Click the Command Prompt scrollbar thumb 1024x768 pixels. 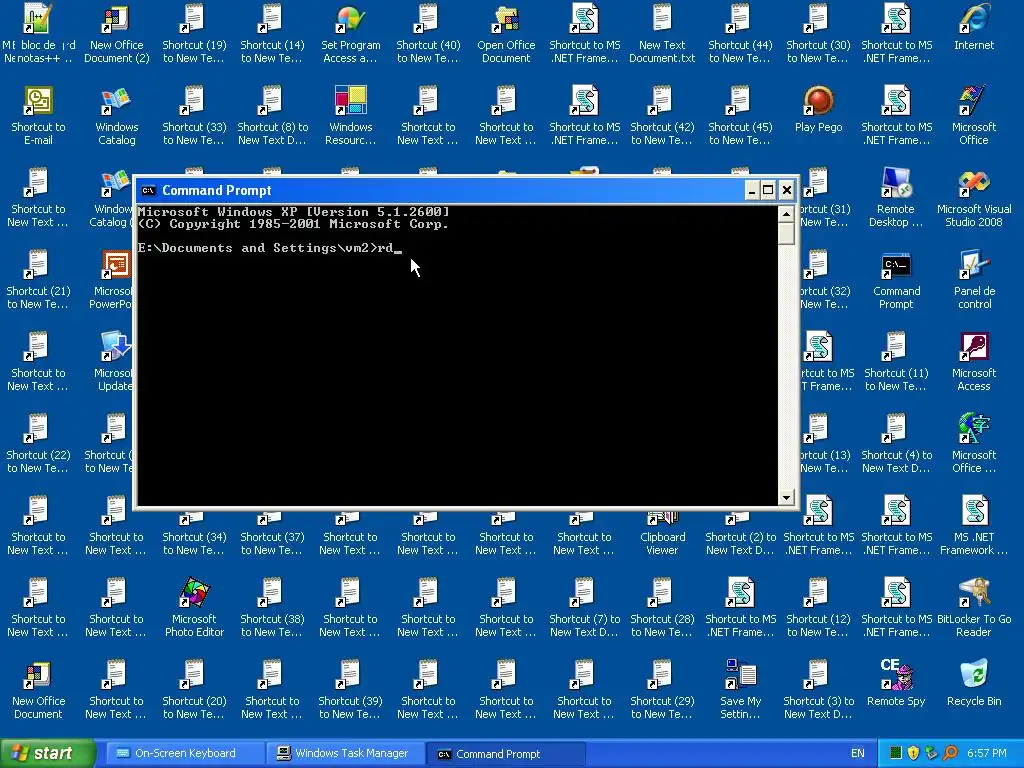coord(786,233)
